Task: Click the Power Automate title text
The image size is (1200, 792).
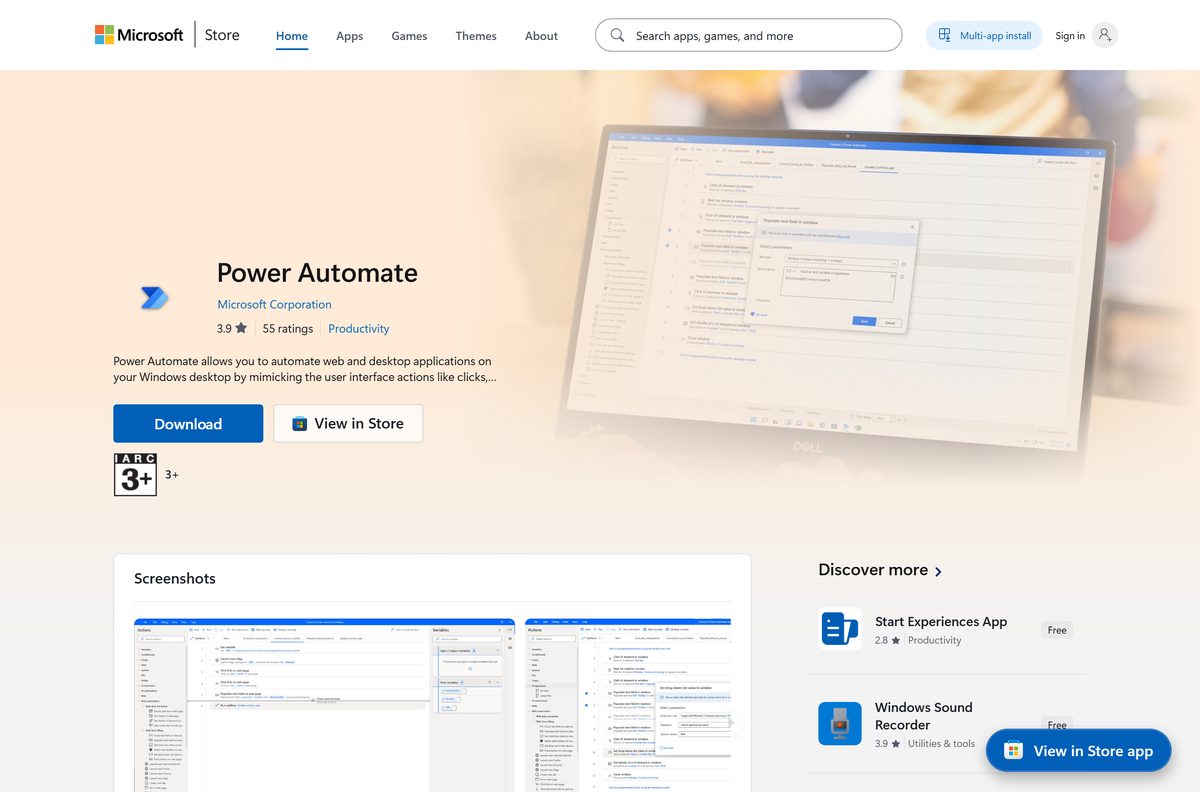Action: click(x=317, y=272)
